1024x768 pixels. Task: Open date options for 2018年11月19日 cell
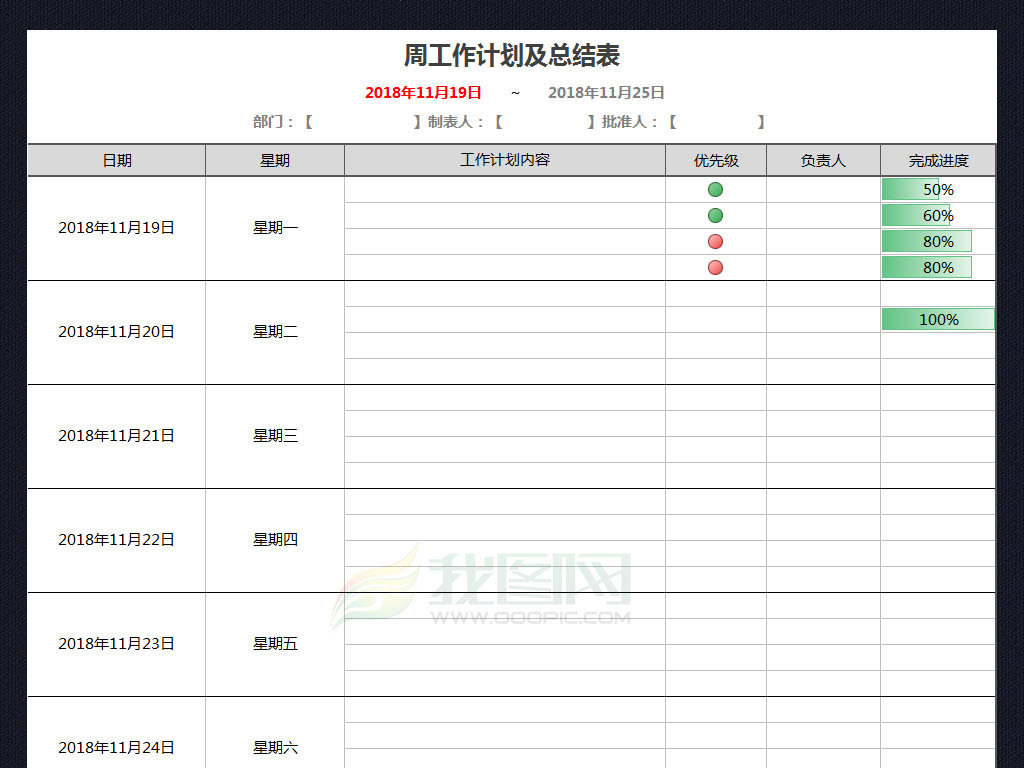116,228
